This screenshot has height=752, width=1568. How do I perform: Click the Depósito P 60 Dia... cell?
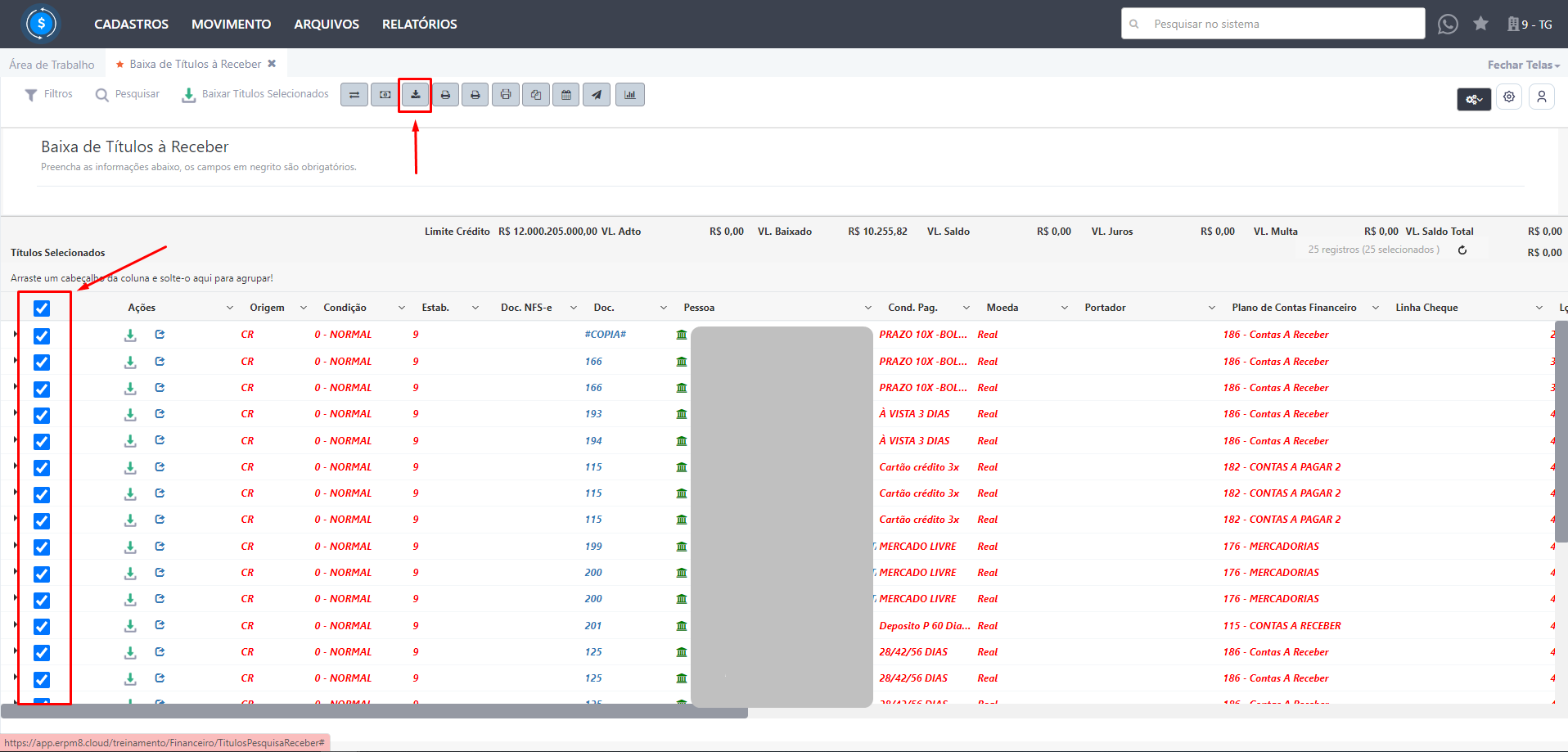(925, 626)
